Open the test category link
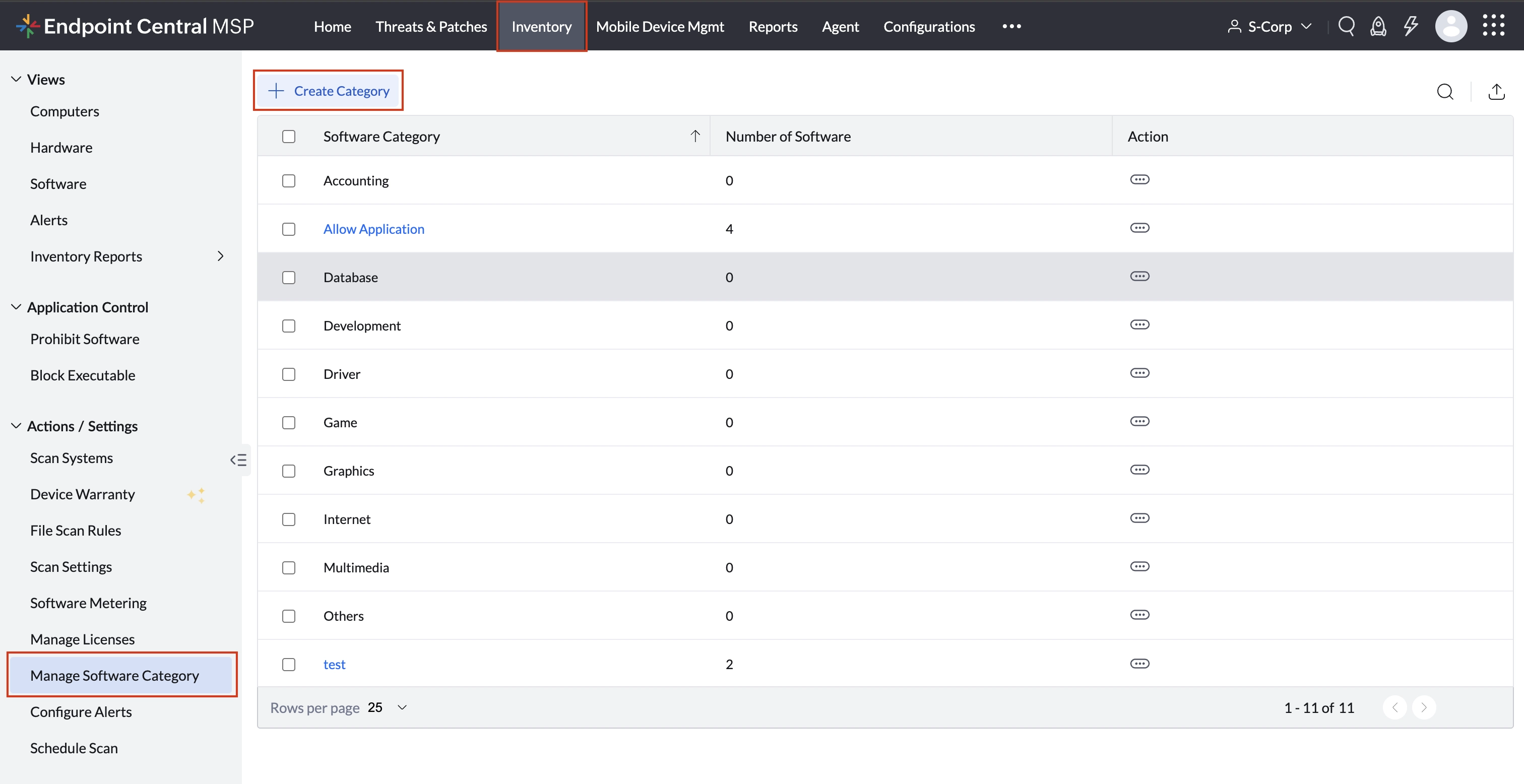This screenshot has height=784, width=1524. [334, 665]
